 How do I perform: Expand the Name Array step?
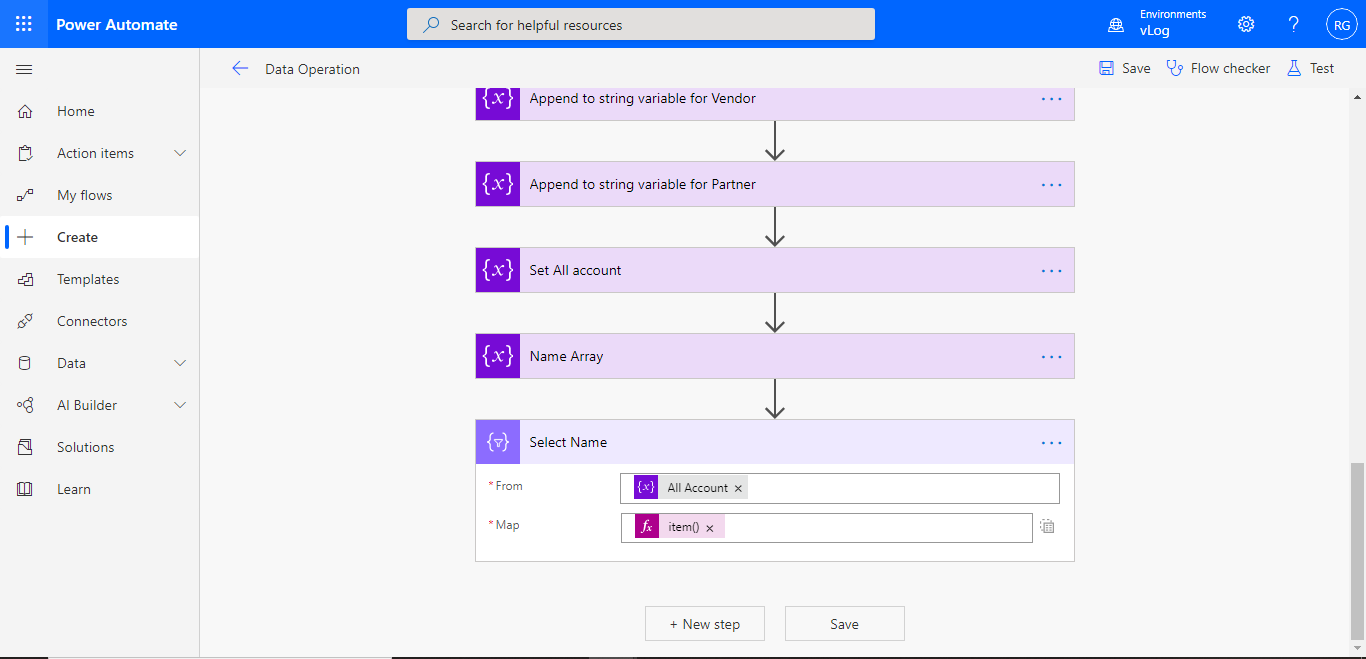pyautogui.click(x=775, y=356)
